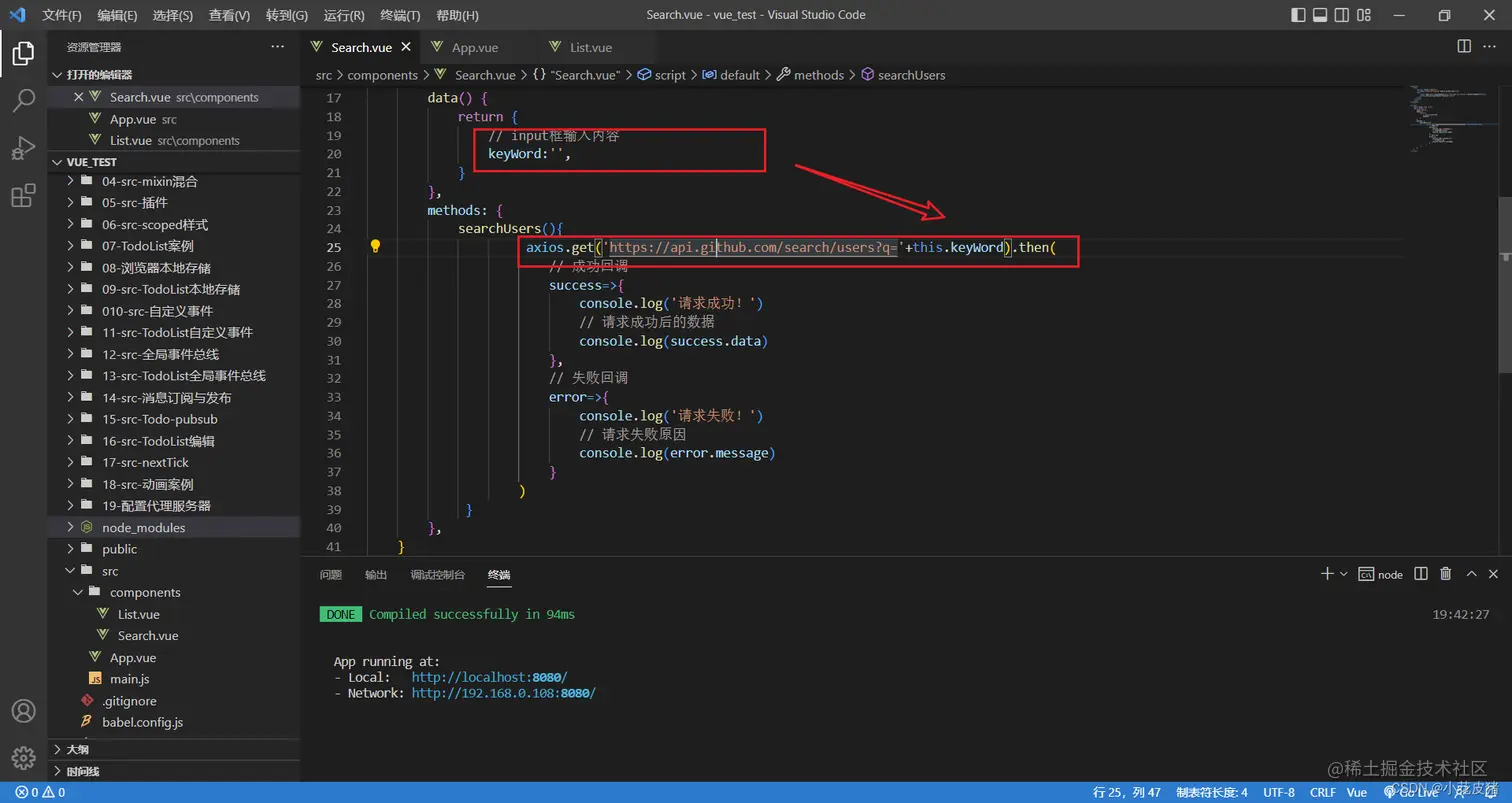Open the Accounts icon
This screenshot has width=1512, height=803.
click(23, 711)
